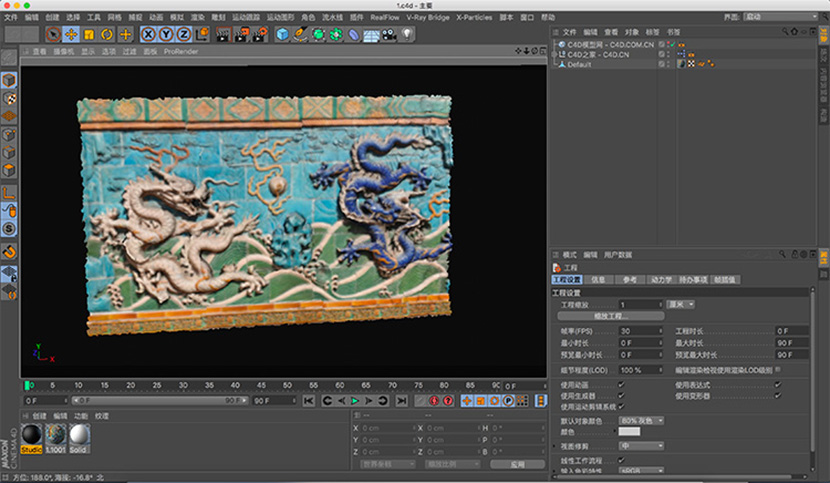
Task: Open the 80% 灰色 default color dropdown
Action: pyautogui.click(x=641, y=421)
